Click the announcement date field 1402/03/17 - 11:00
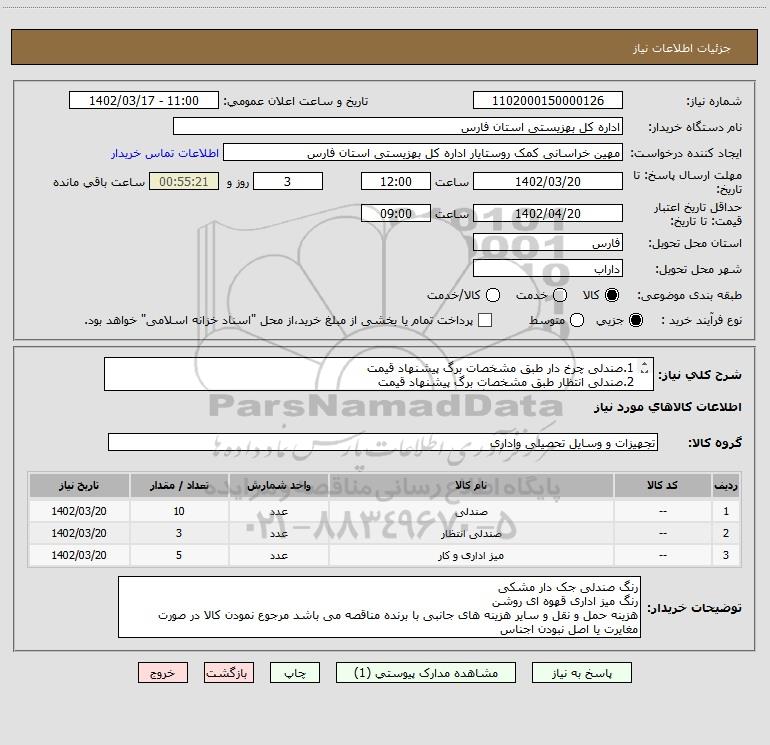The width and height of the screenshot is (770, 745). (144, 101)
